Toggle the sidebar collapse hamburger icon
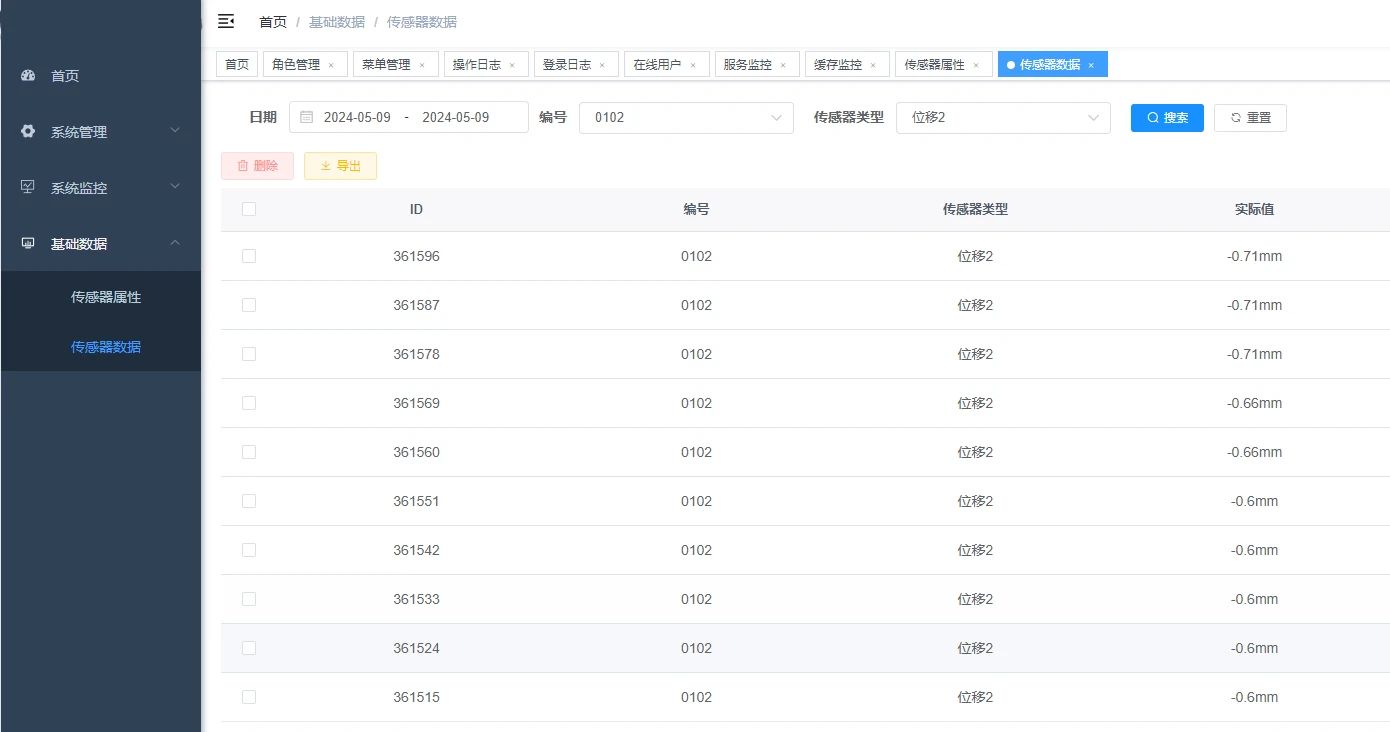 tap(226, 21)
